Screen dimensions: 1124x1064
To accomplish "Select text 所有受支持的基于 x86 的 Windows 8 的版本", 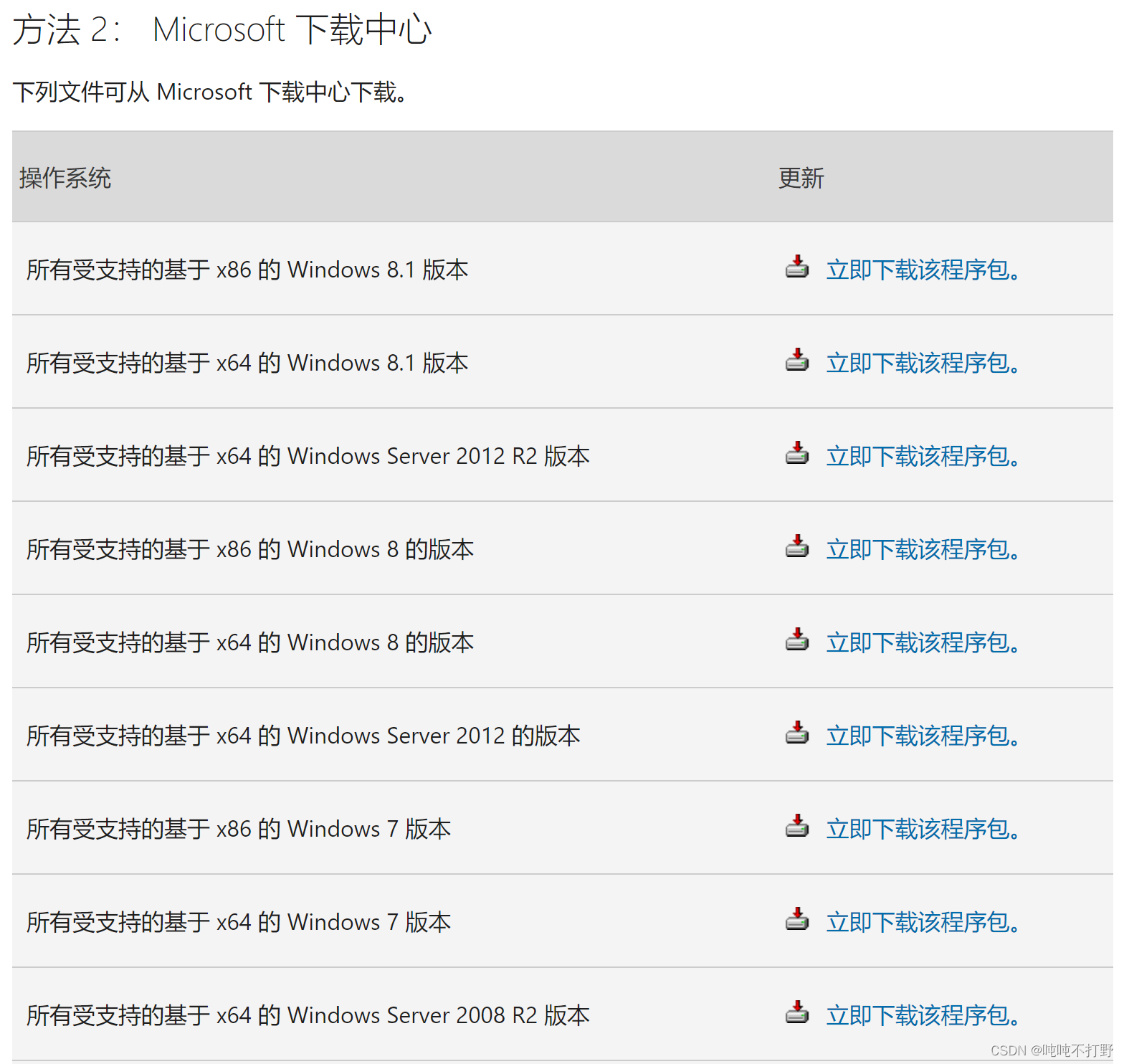I will pyautogui.click(x=250, y=549).
